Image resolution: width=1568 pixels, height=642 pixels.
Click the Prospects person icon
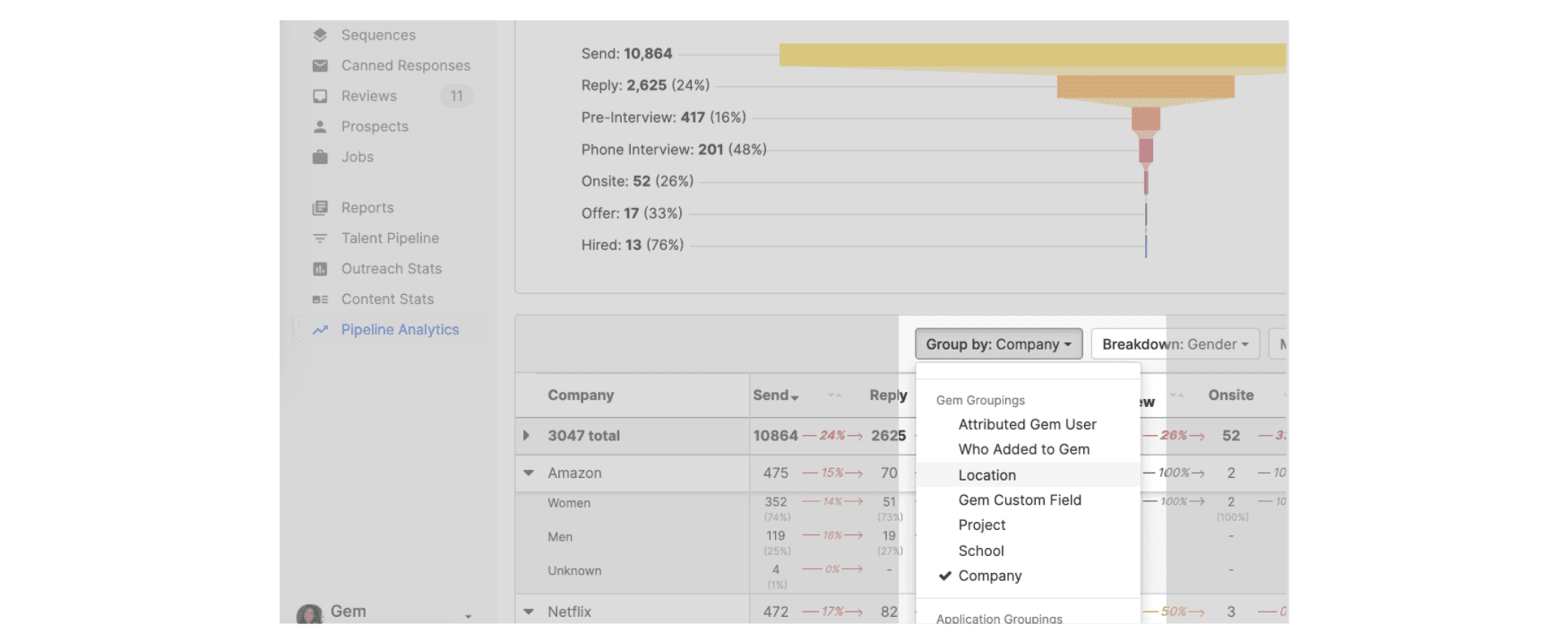coord(320,126)
